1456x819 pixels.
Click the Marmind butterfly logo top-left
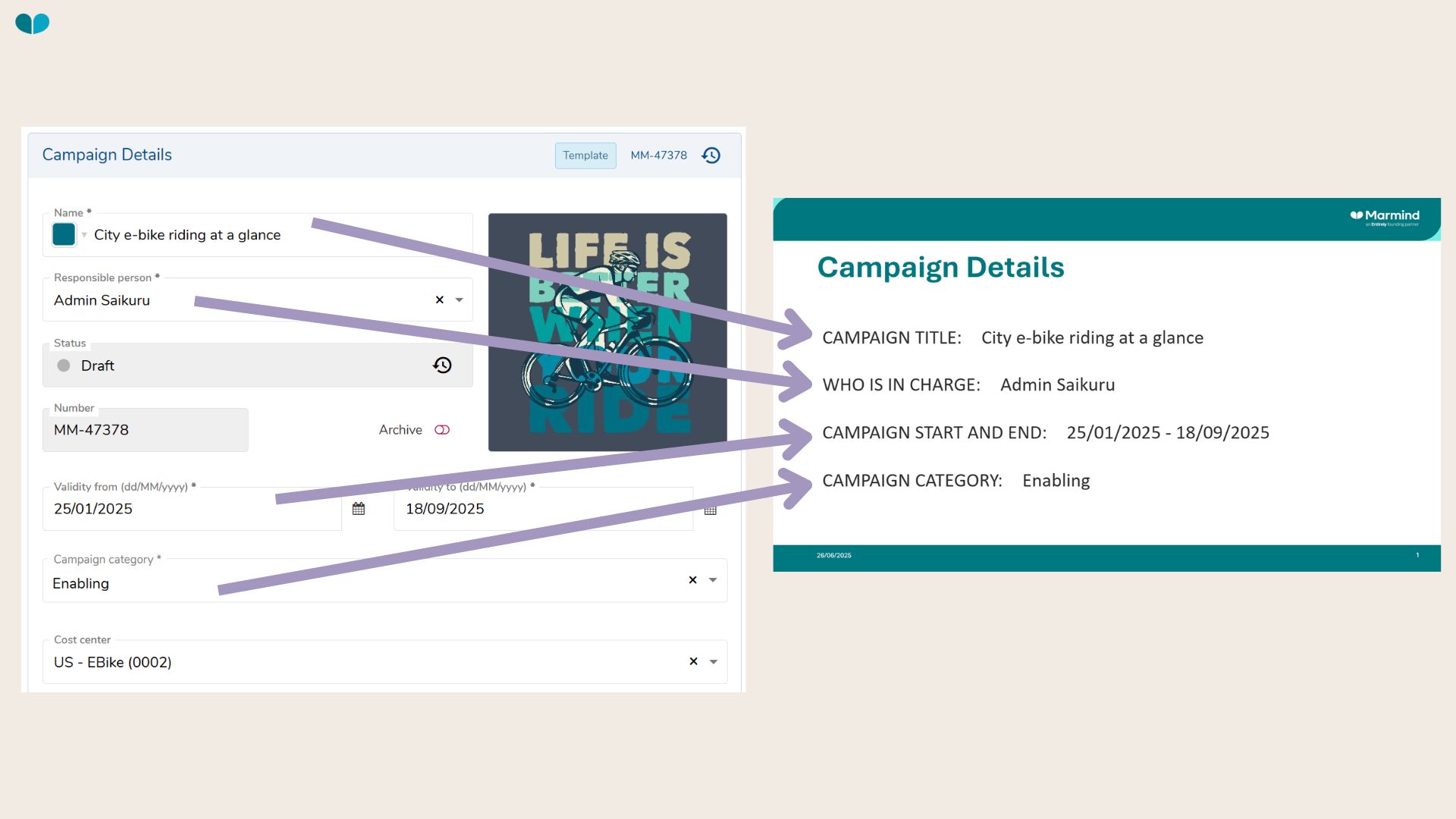(33, 24)
